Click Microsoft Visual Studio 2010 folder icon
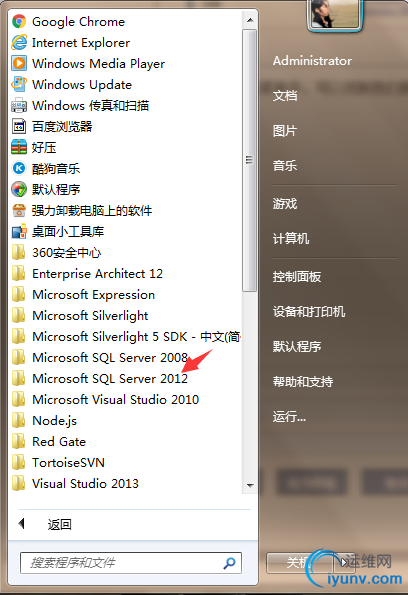Viewport: 408px width, 595px height. tap(19, 399)
